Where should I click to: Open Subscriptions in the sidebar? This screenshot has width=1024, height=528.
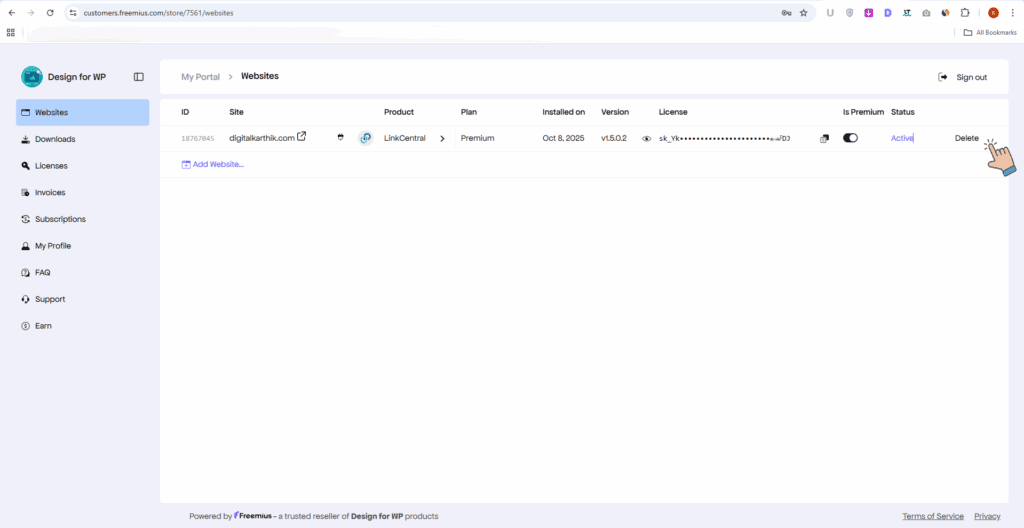[82, 219]
